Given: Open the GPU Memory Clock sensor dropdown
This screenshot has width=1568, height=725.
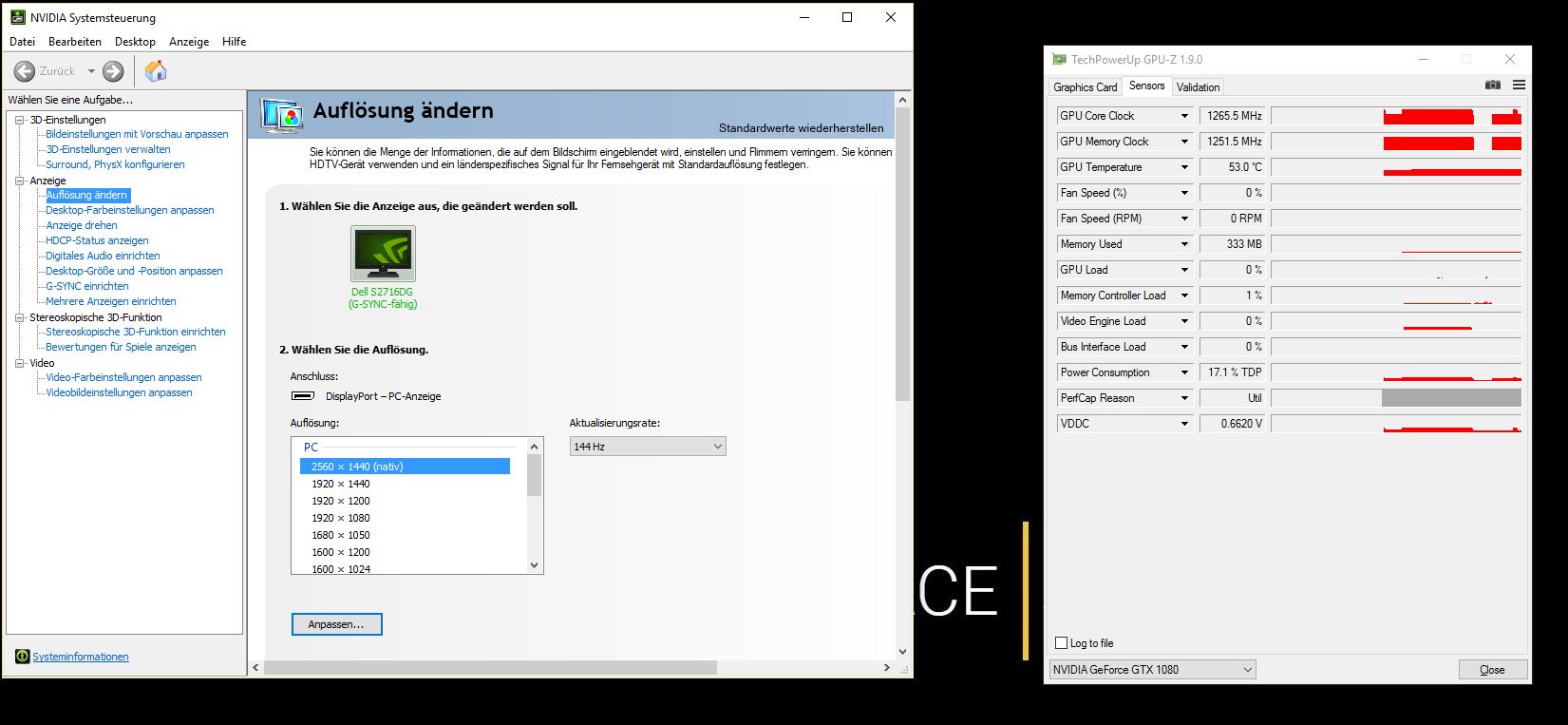Looking at the screenshot, I should (x=1184, y=142).
